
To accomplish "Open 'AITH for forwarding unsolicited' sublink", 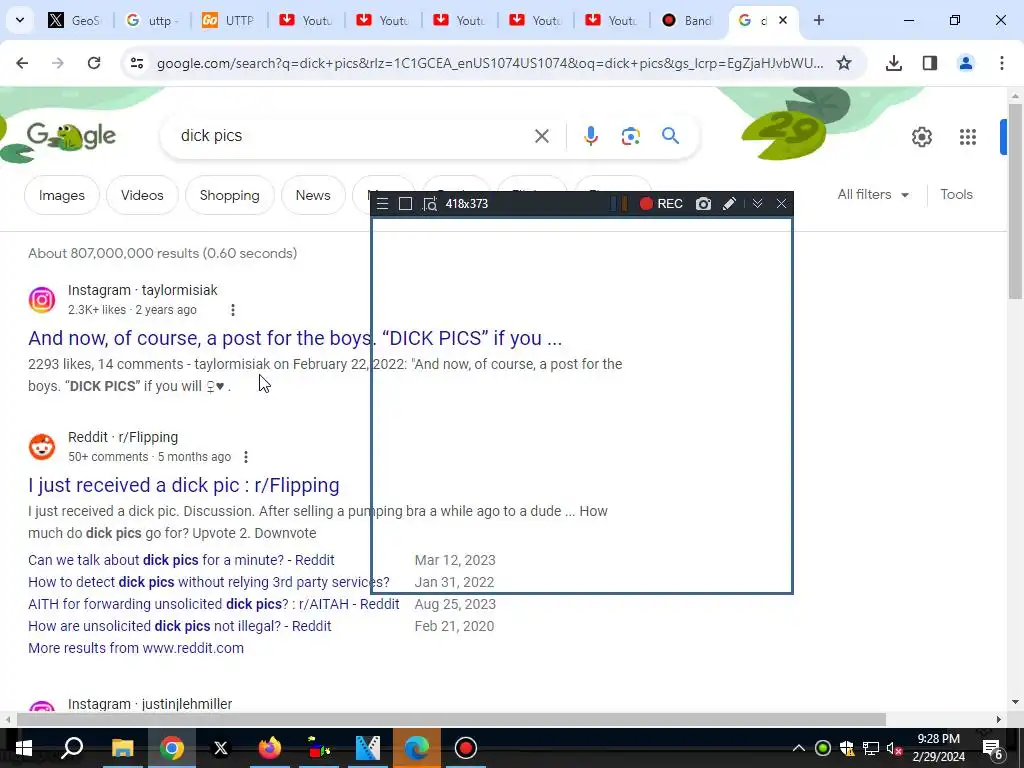I will click(214, 604).
